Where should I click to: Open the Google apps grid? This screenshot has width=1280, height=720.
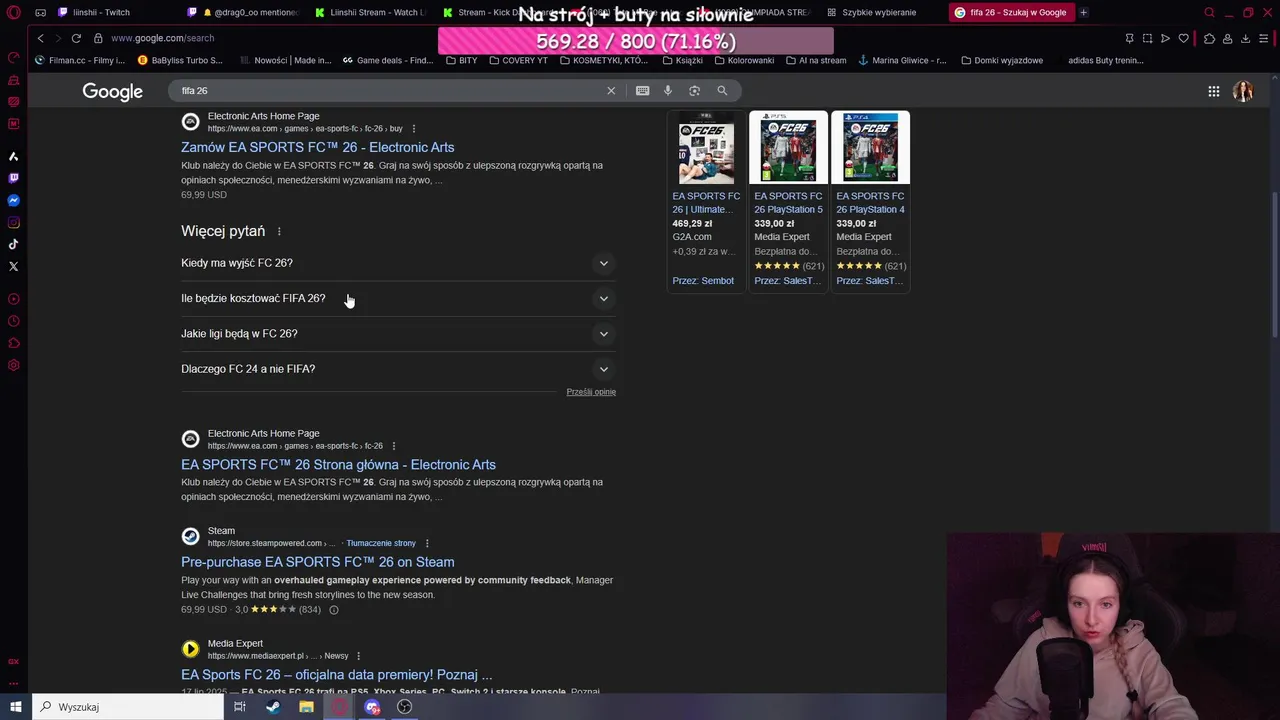point(1213,91)
